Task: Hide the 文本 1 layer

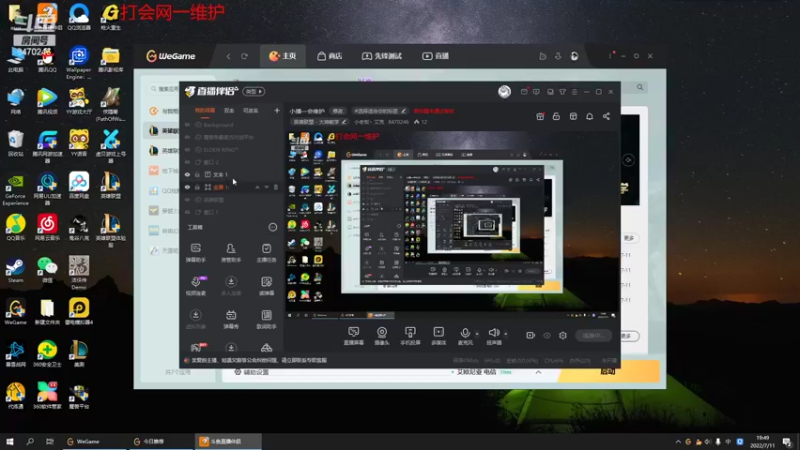Action: pos(187,174)
